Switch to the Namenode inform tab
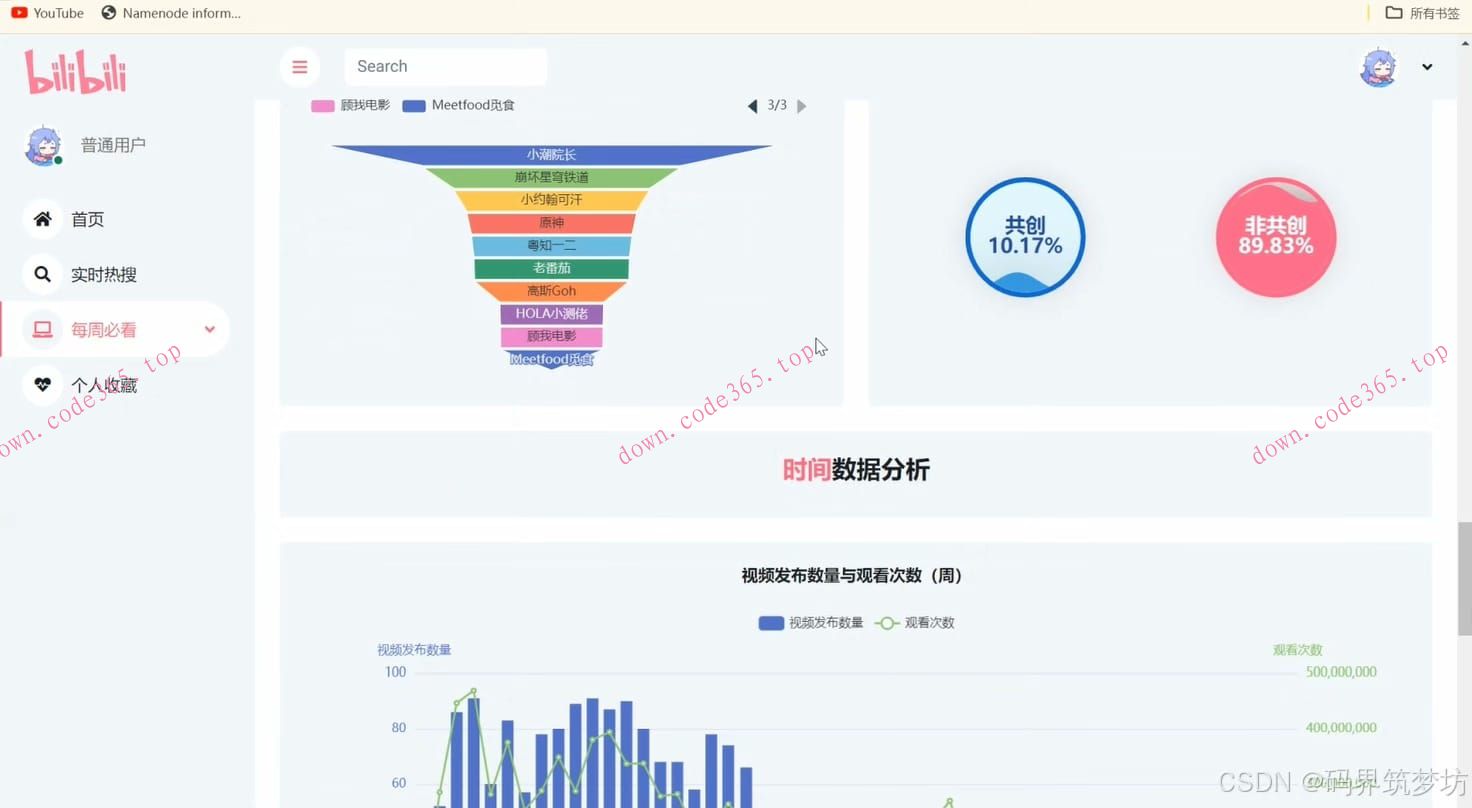The height and width of the screenshot is (808, 1472). [x=170, y=13]
